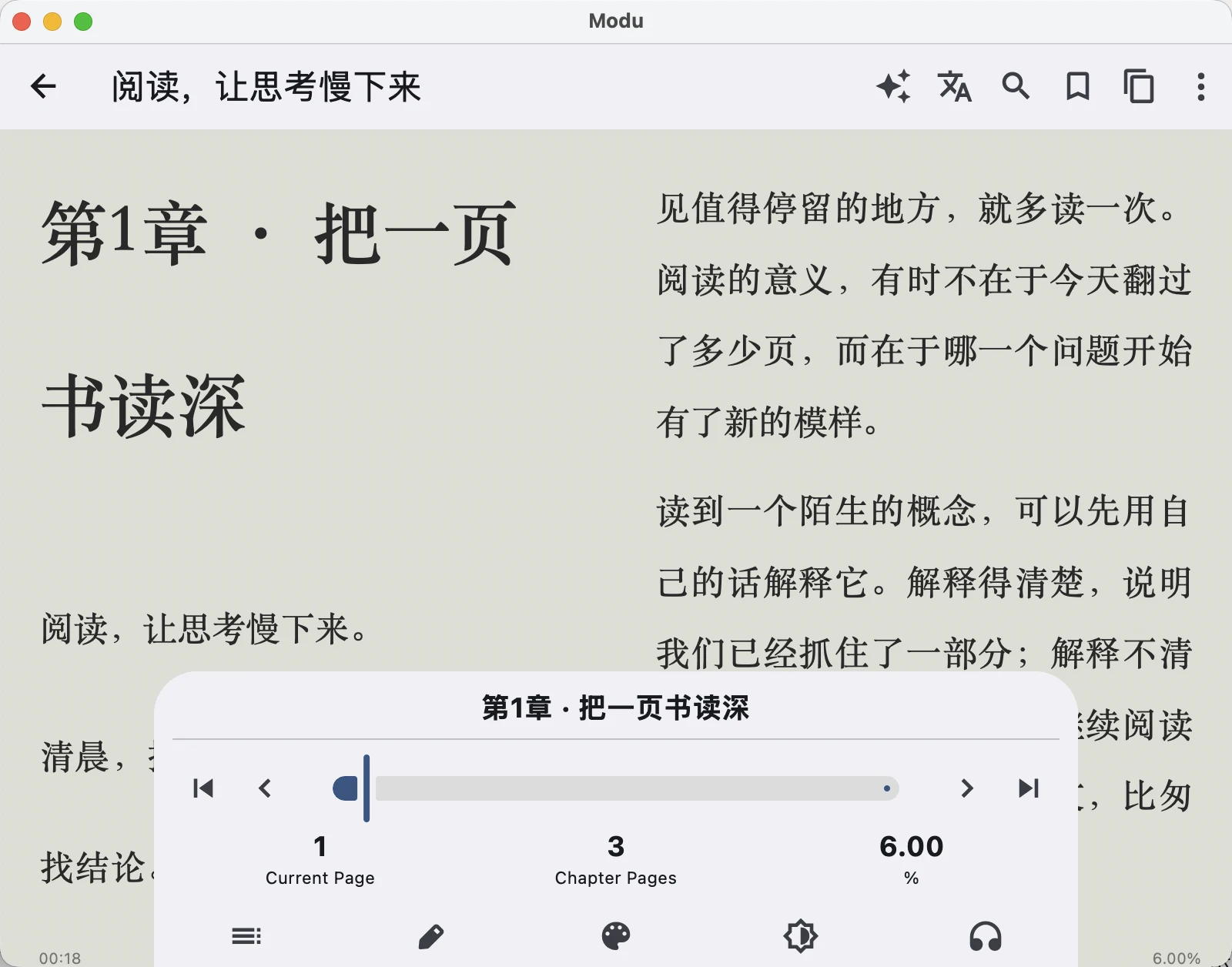Jump to the last chapter
This screenshot has height=967, width=1232.
pos(1029,788)
